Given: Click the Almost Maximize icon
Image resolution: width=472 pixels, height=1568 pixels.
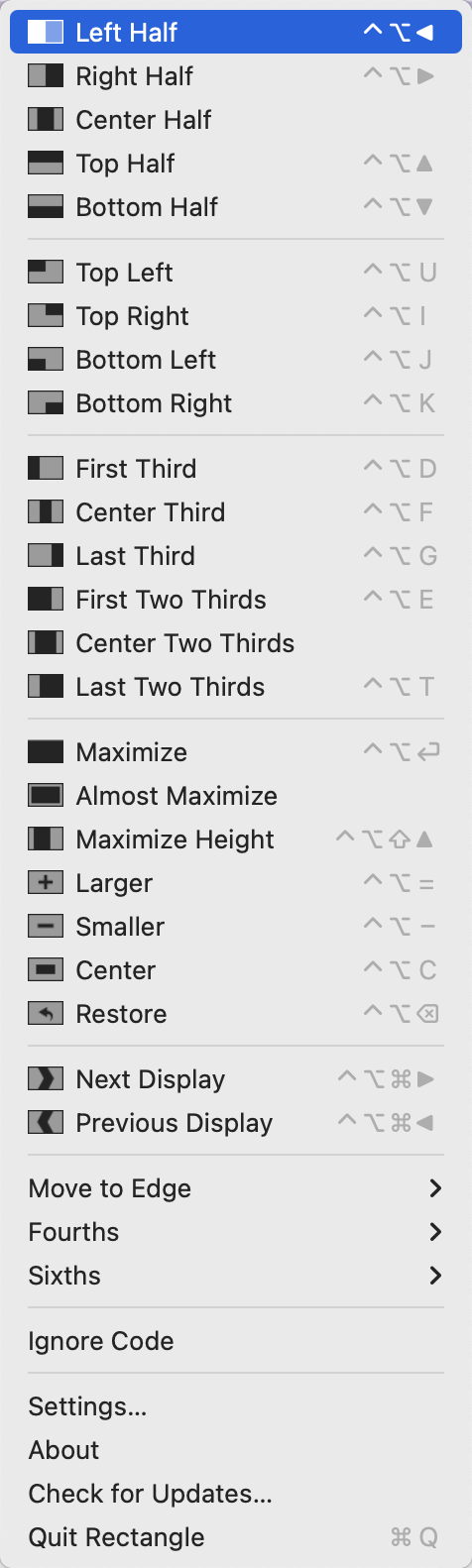Looking at the screenshot, I should (46, 796).
